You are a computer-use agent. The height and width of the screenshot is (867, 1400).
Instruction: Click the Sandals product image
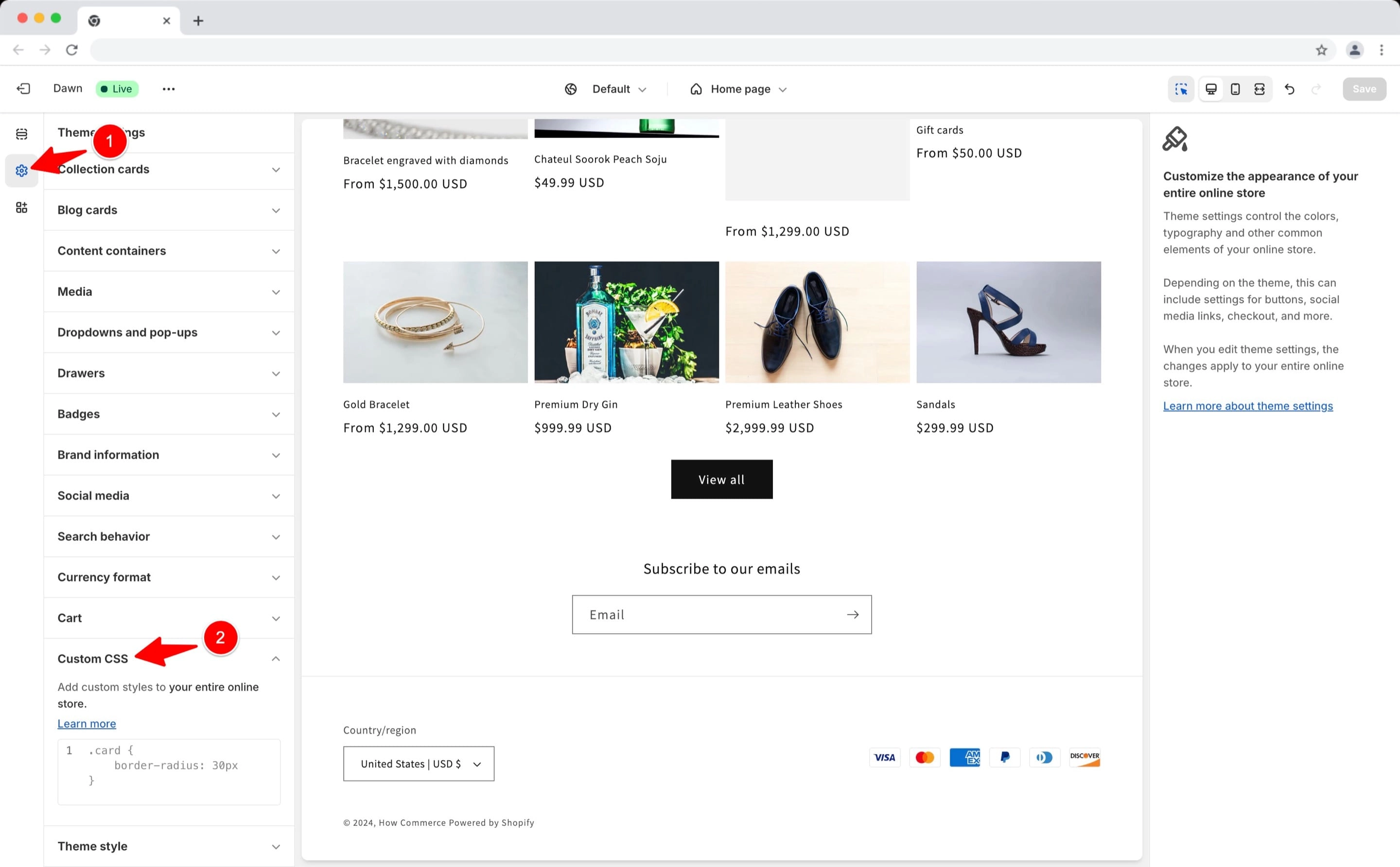point(1008,322)
